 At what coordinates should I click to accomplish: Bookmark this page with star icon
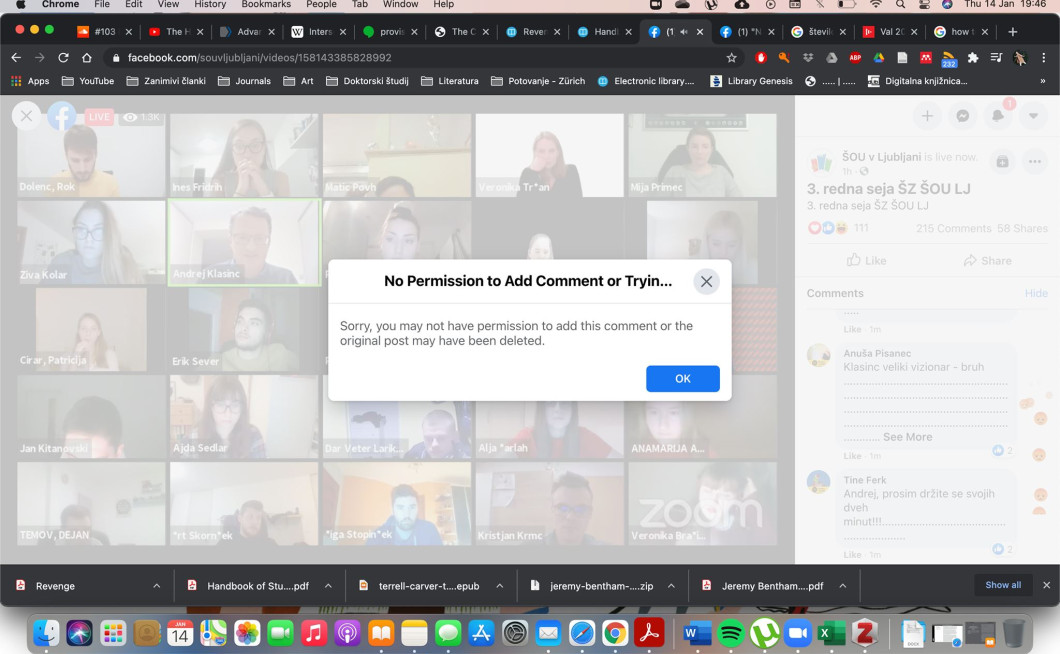[x=731, y=58]
